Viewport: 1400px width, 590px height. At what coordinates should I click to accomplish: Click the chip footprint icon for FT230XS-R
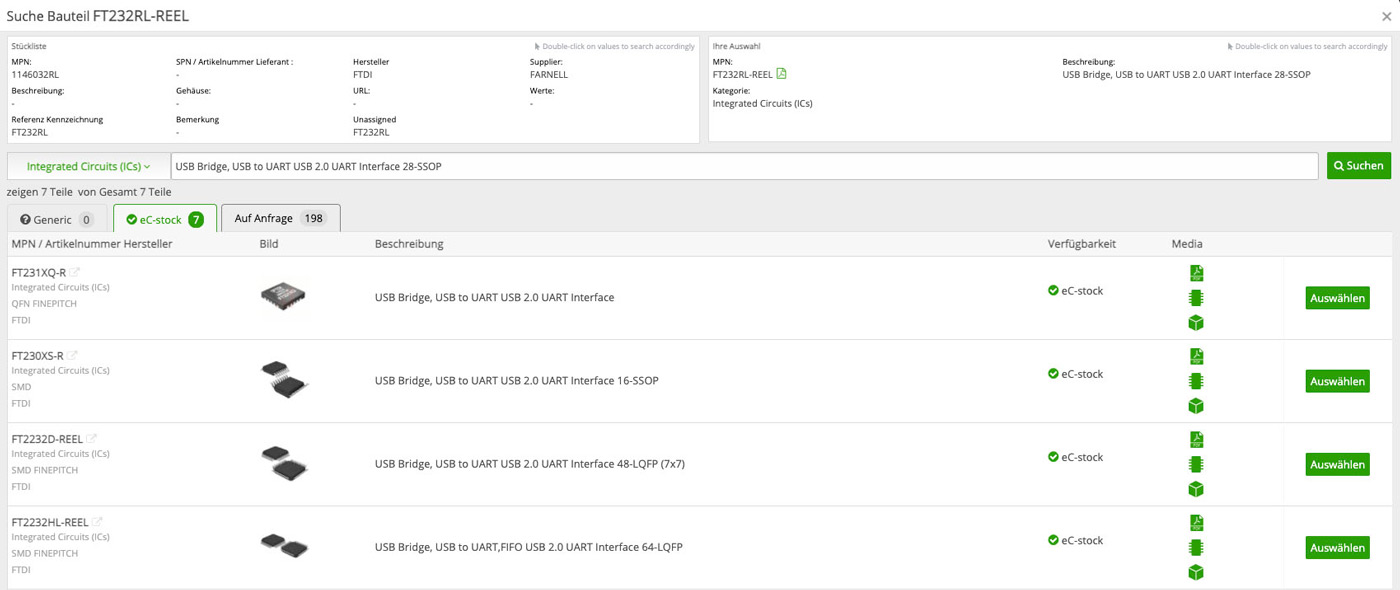point(1196,381)
